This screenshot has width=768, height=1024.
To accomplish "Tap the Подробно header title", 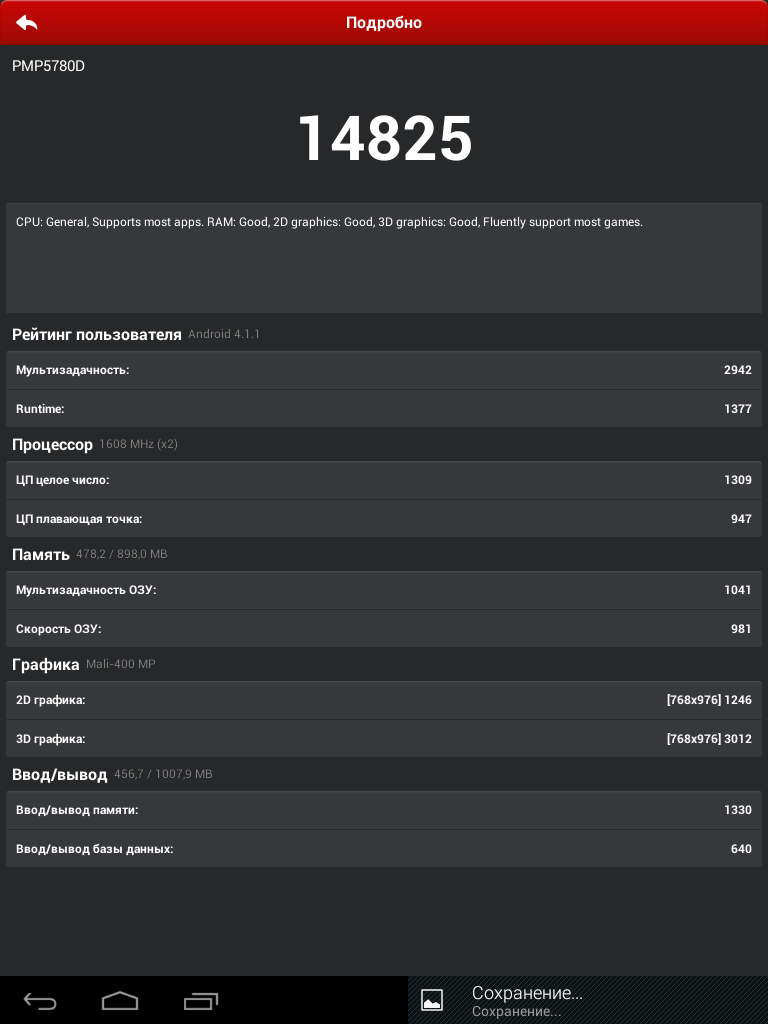I will point(384,22).
